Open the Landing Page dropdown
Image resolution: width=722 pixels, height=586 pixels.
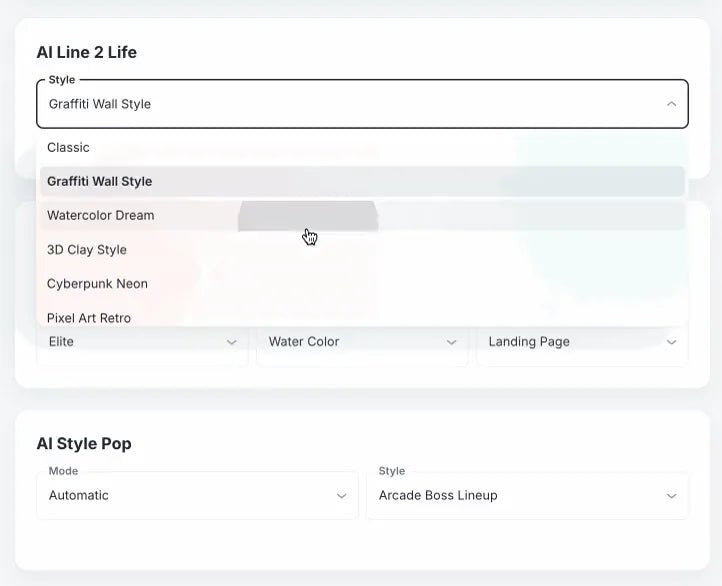click(x=582, y=342)
